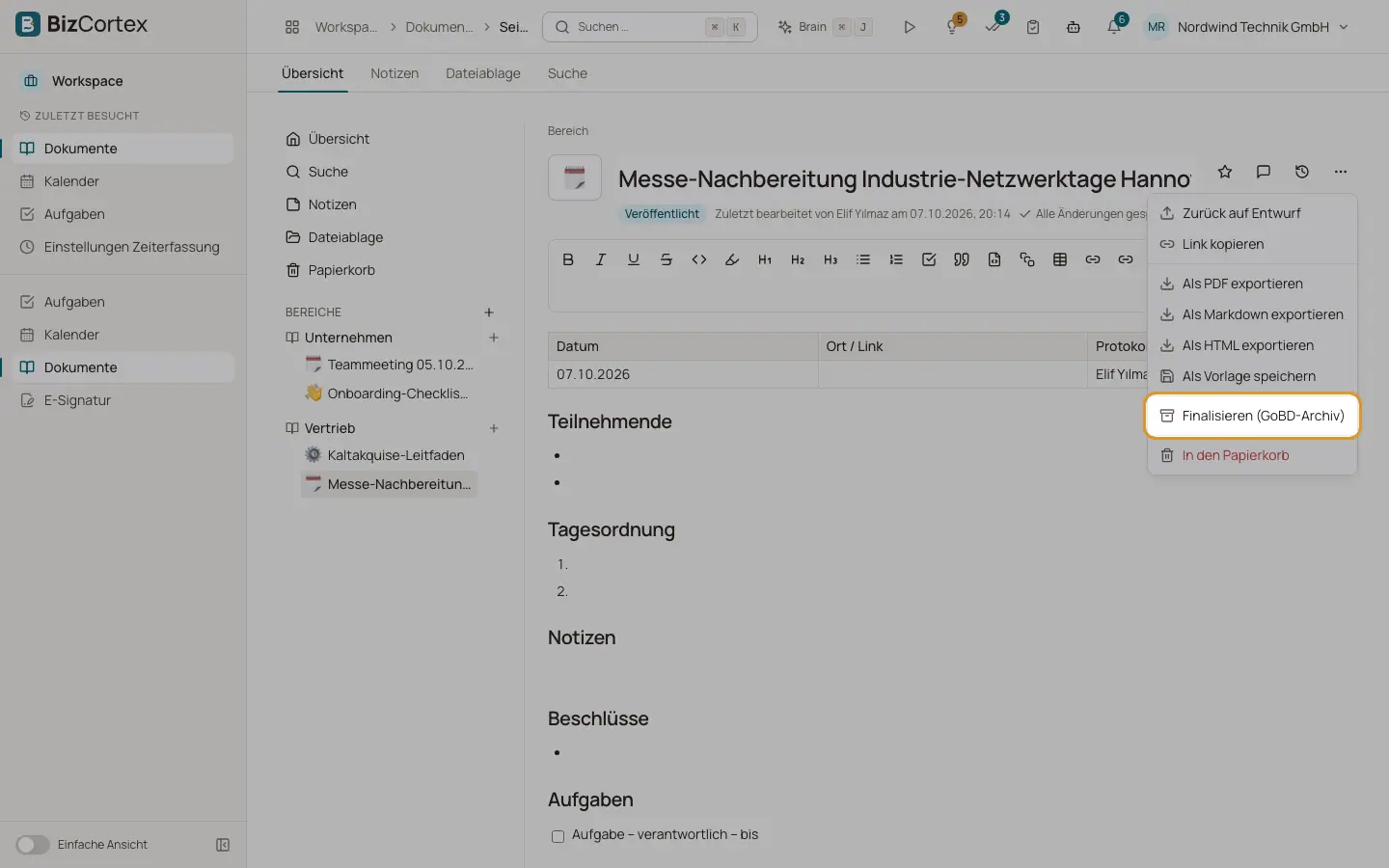Add a document under Vertrieb
This screenshot has height=868, width=1389.
pyautogui.click(x=494, y=428)
